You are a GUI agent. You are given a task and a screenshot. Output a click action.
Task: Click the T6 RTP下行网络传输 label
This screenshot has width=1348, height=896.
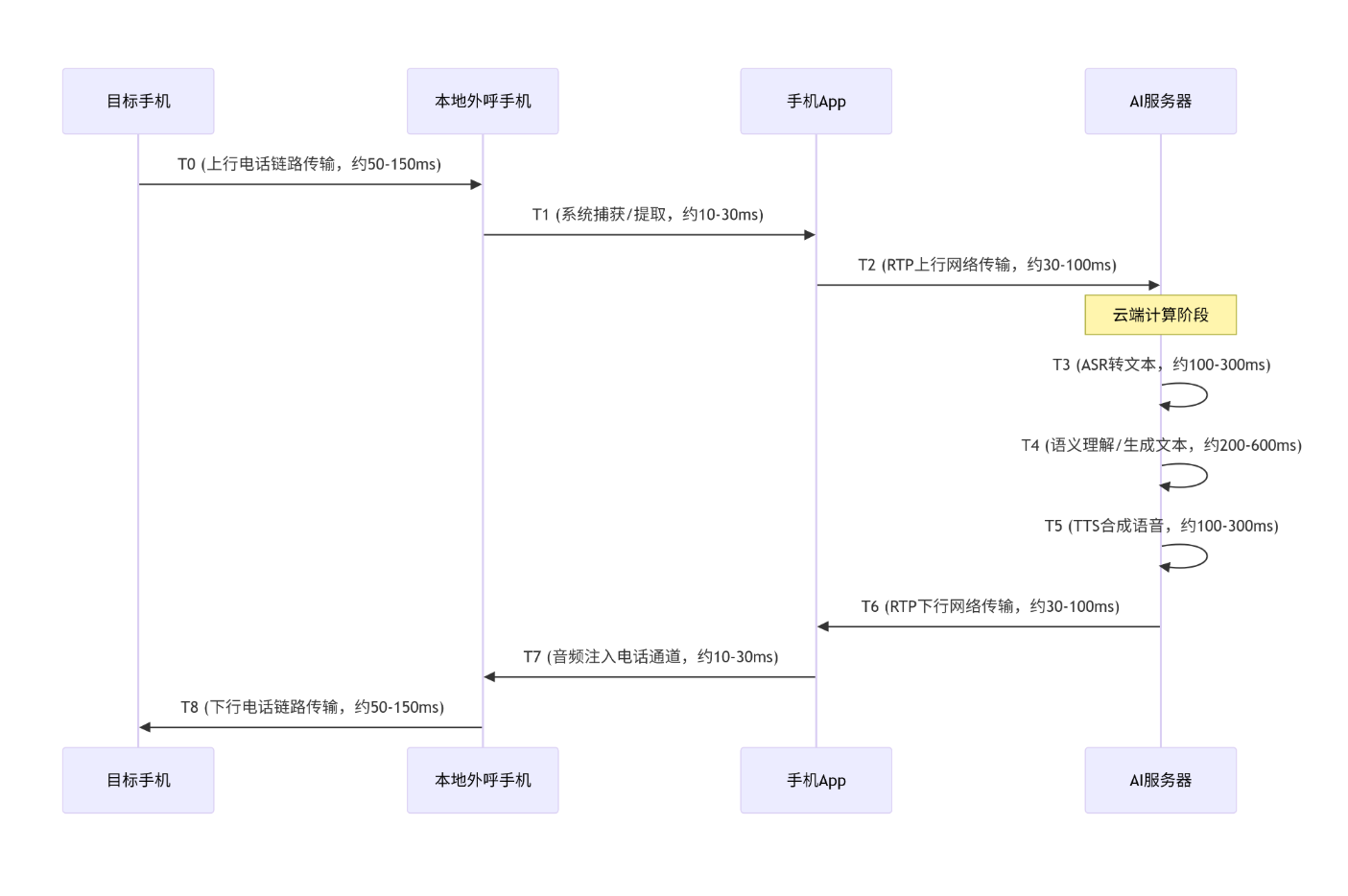click(x=990, y=606)
